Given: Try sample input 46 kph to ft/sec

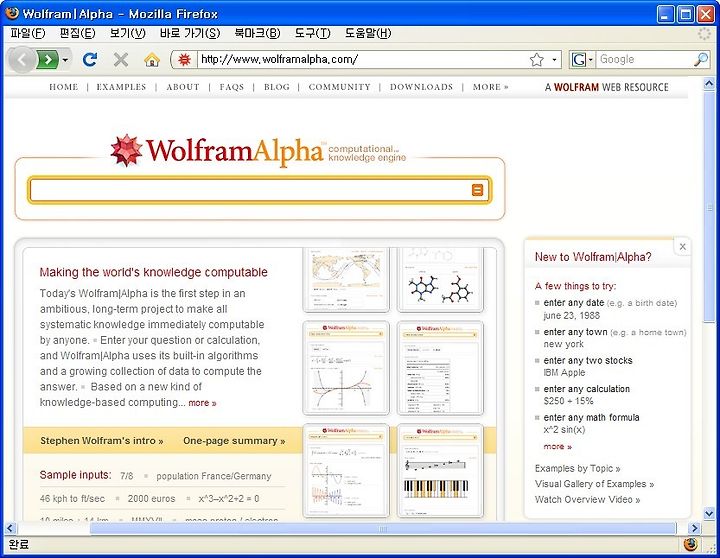Looking at the screenshot, I should tap(72, 498).
